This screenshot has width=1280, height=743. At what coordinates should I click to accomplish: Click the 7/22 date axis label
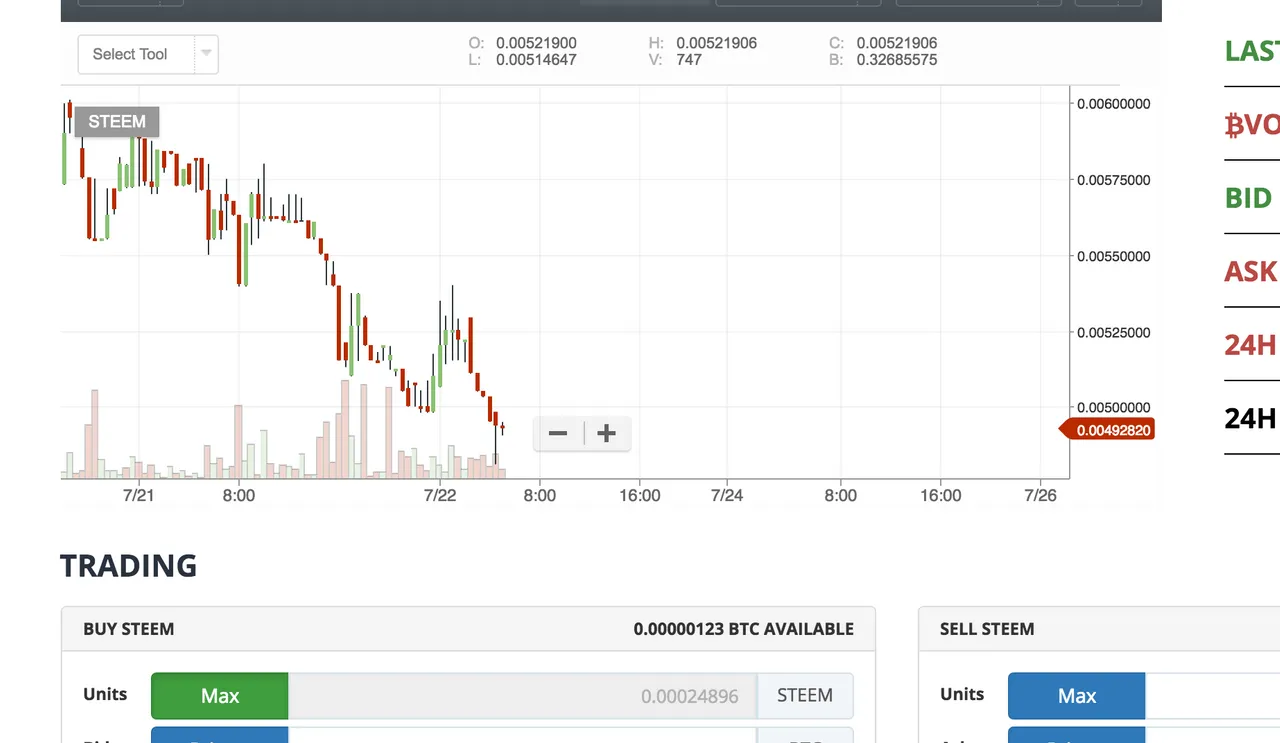(x=440, y=495)
